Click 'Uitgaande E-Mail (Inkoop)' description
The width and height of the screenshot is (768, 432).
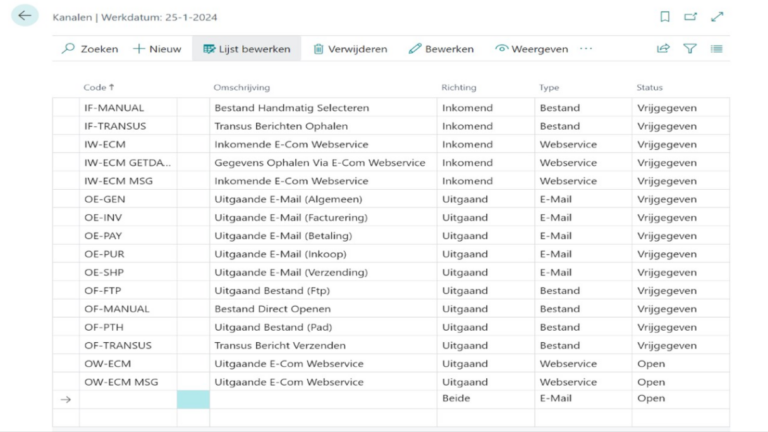click(x=280, y=254)
